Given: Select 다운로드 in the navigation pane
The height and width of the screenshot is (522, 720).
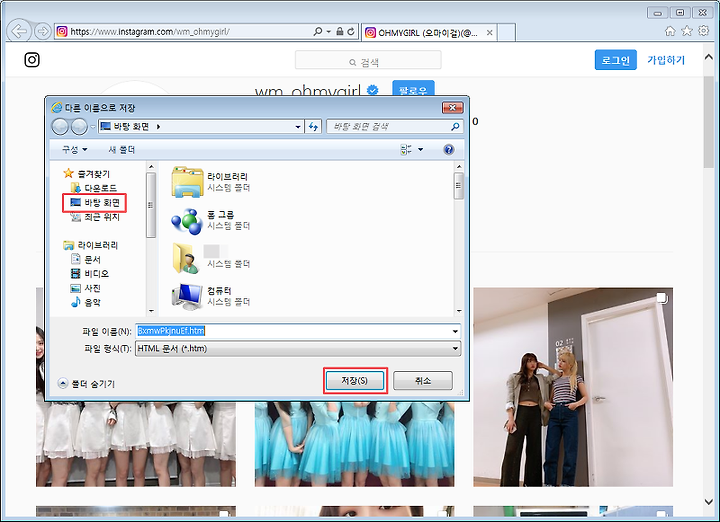Looking at the screenshot, I should [x=94, y=188].
